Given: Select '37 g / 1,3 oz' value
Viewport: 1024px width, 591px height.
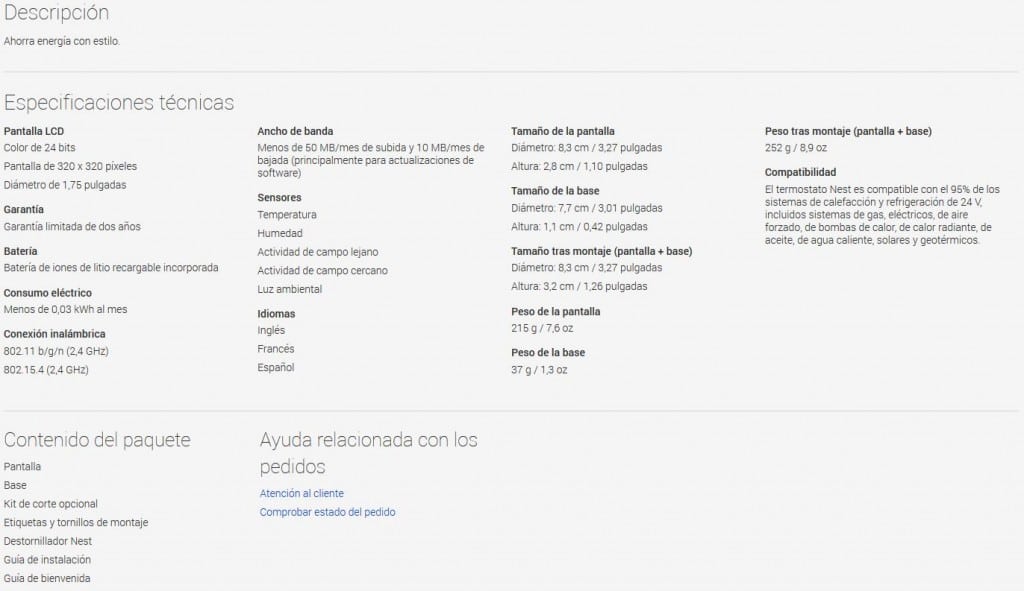Looking at the screenshot, I should [539, 370].
